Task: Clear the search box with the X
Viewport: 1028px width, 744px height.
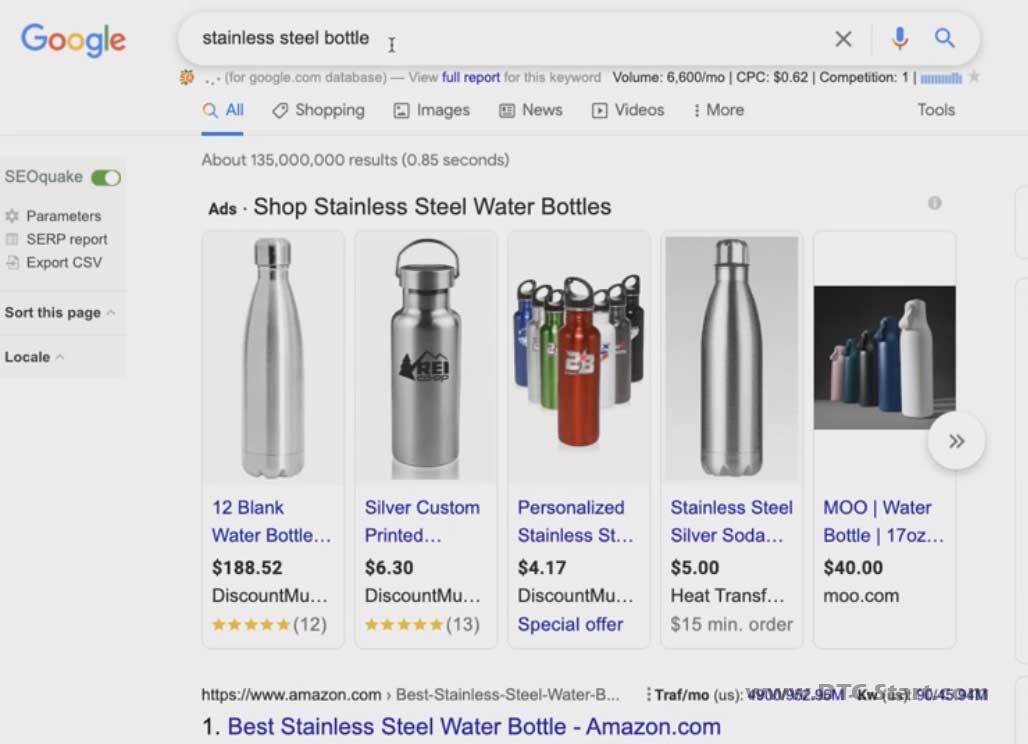Action: pyautogui.click(x=843, y=39)
